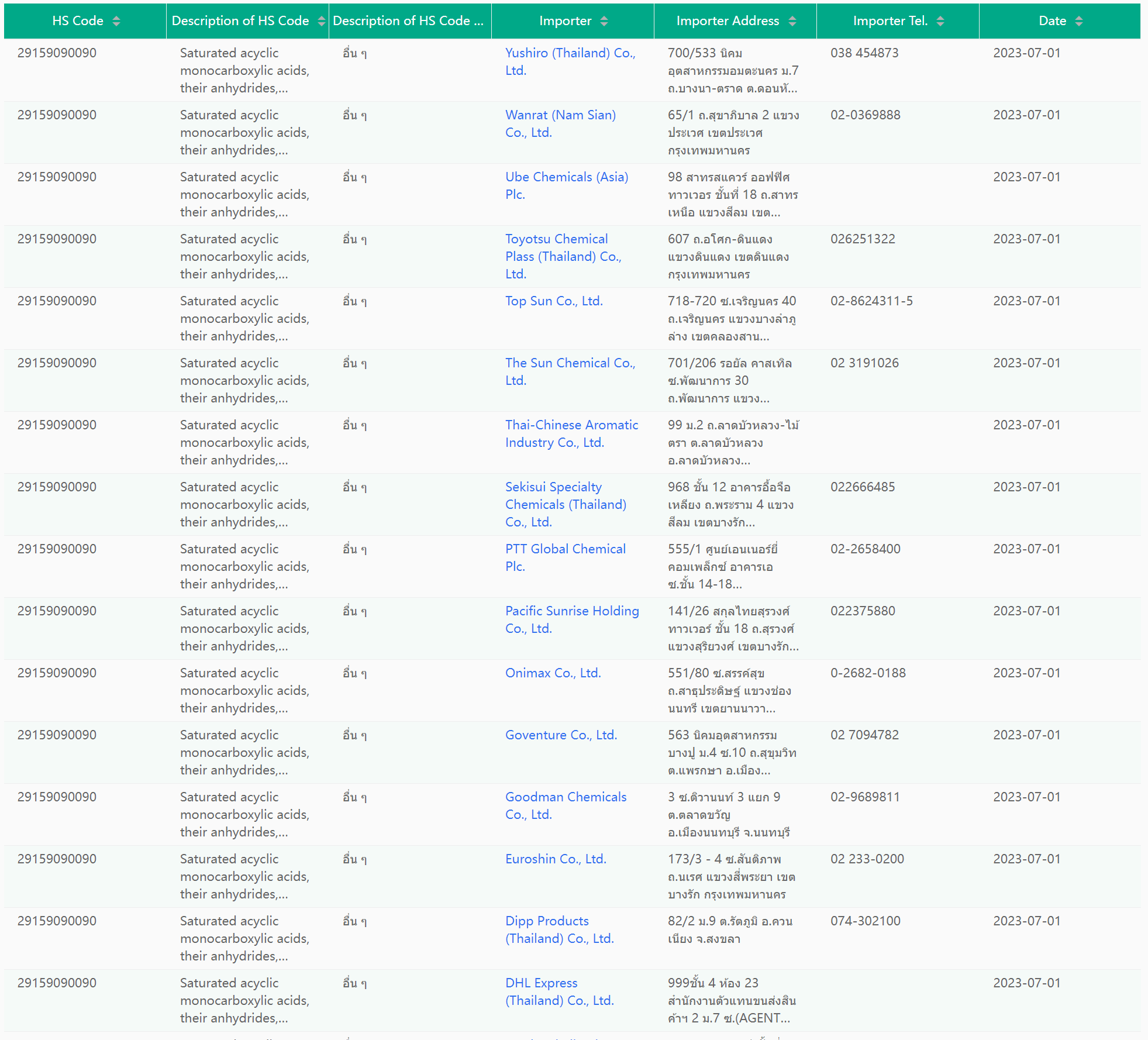Select telephone number 02-0369888
The height and width of the screenshot is (1040, 1148).
click(x=866, y=115)
